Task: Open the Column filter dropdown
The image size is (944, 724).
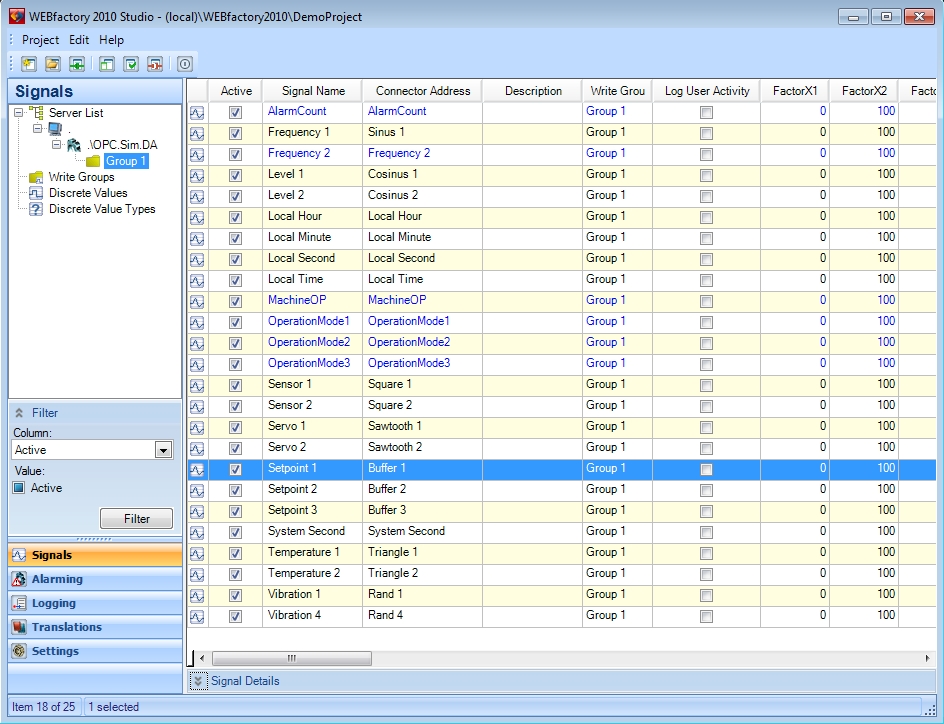Action: click(164, 451)
